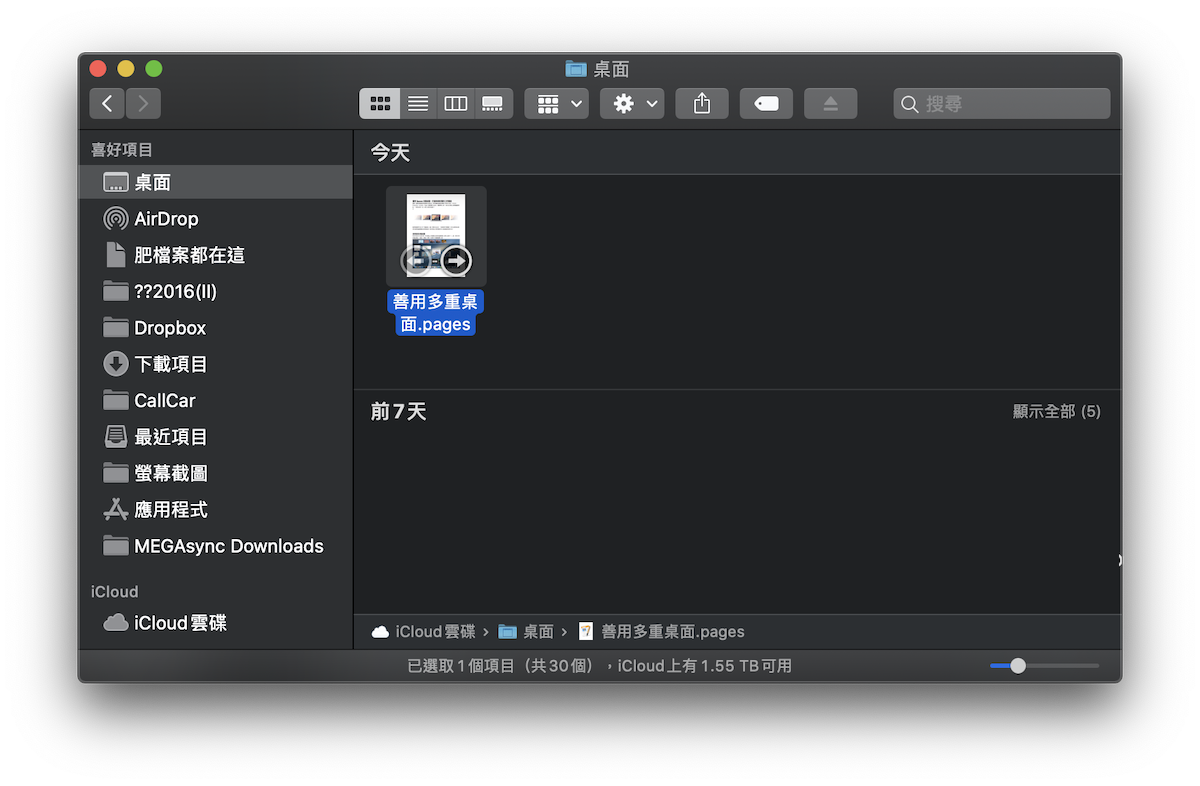Click the 善用多重桌面.pages file name label

(x=436, y=313)
